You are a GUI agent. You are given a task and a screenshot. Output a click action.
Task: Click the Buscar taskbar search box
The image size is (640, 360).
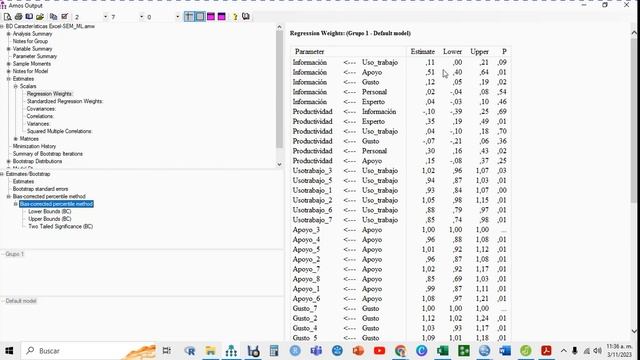click(87, 351)
